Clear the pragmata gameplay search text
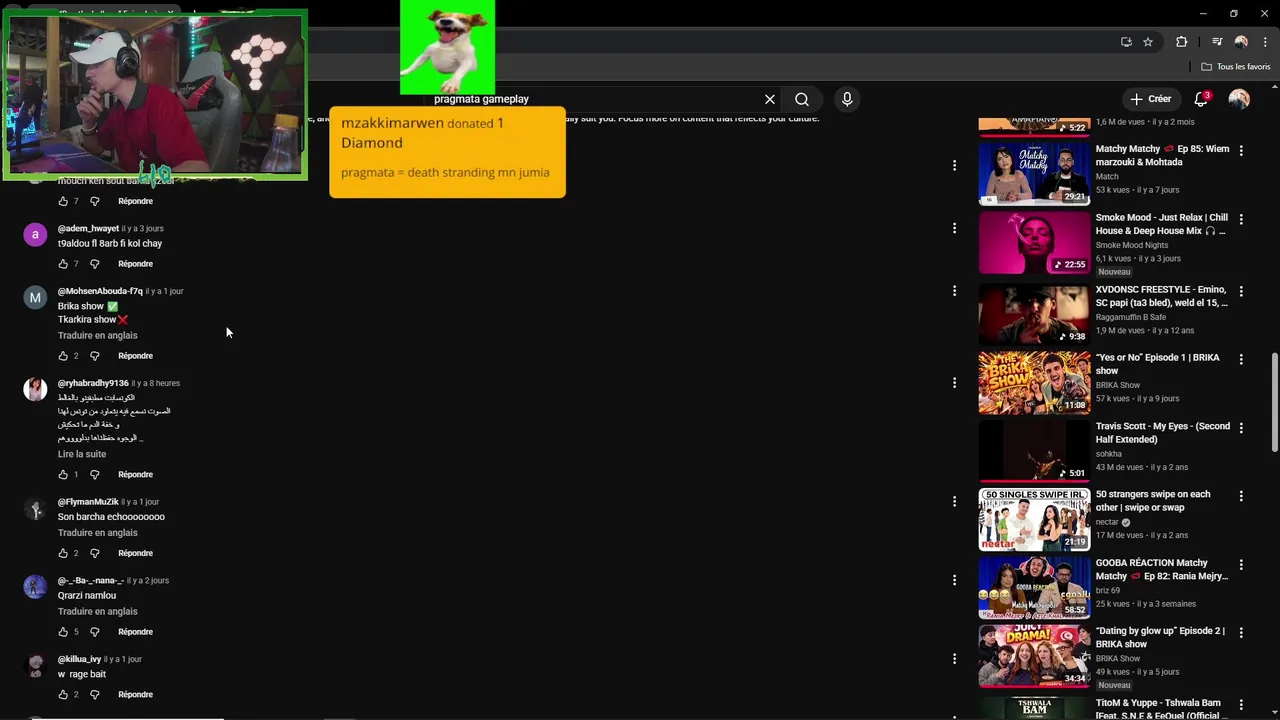 pos(769,99)
